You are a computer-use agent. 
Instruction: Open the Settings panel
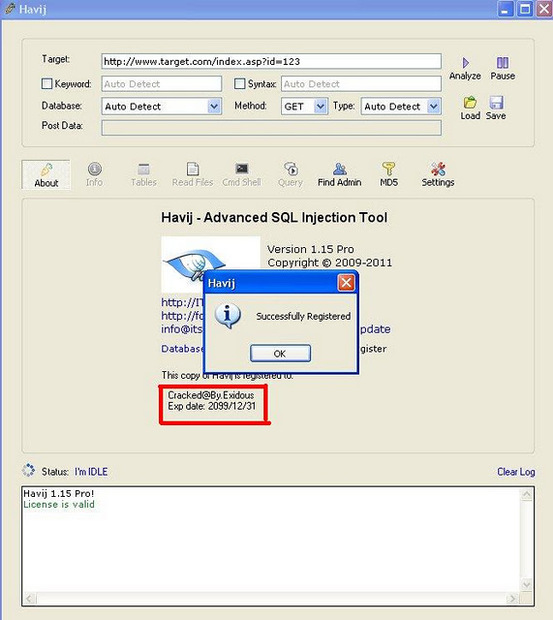point(438,175)
